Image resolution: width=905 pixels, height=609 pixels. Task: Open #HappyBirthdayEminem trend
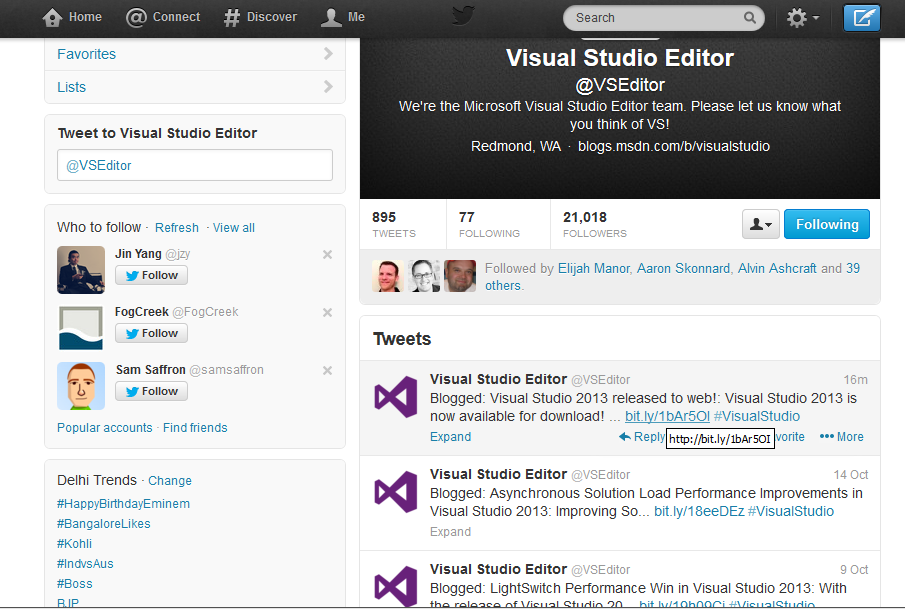(124, 504)
